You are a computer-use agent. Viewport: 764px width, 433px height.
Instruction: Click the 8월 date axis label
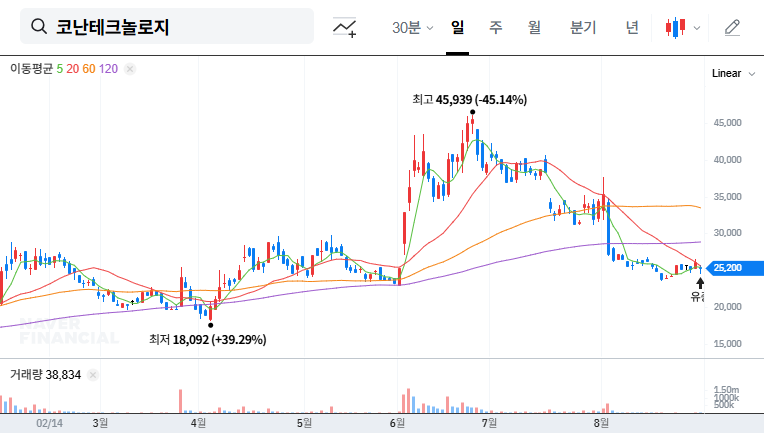click(601, 423)
